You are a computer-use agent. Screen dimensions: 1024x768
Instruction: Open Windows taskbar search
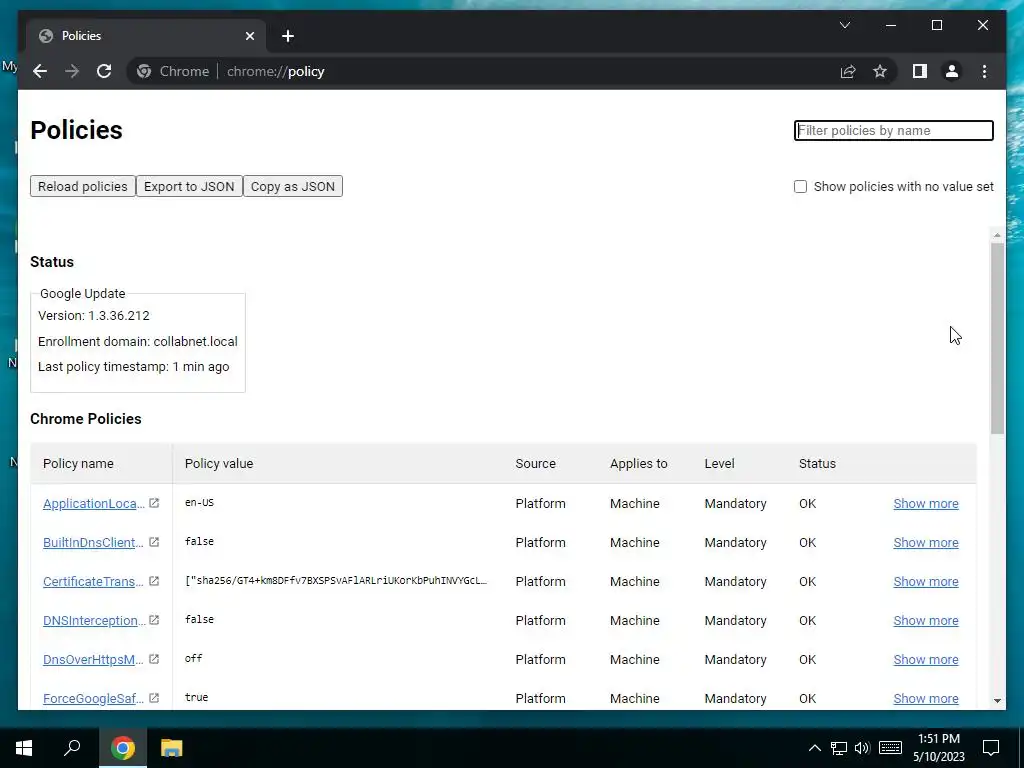pyautogui.click(x=72, y=748)
